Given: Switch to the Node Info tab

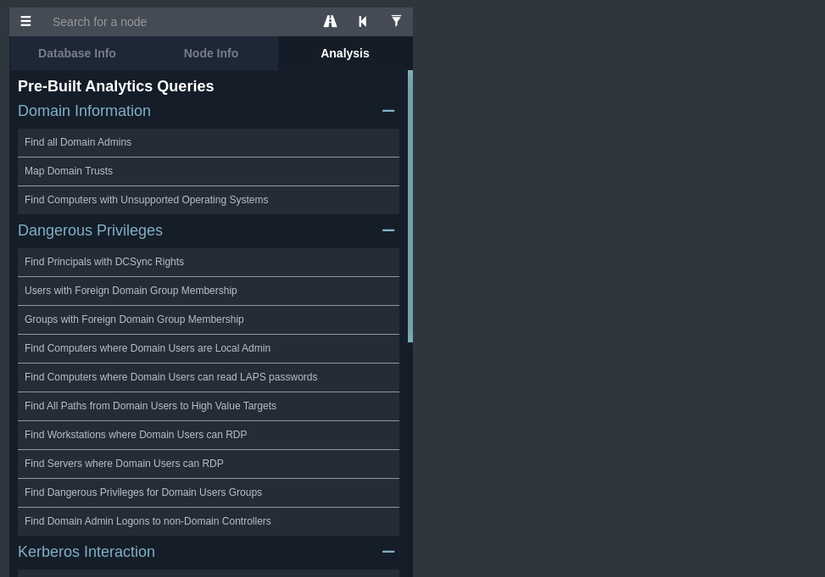Looking at the screenshot, I should click(211, 53).
